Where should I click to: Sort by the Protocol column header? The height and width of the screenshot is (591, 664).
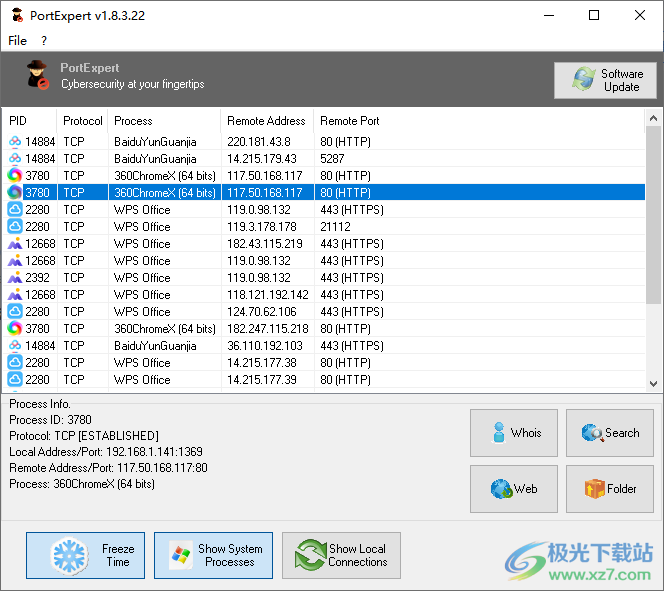tap(82, 121)
